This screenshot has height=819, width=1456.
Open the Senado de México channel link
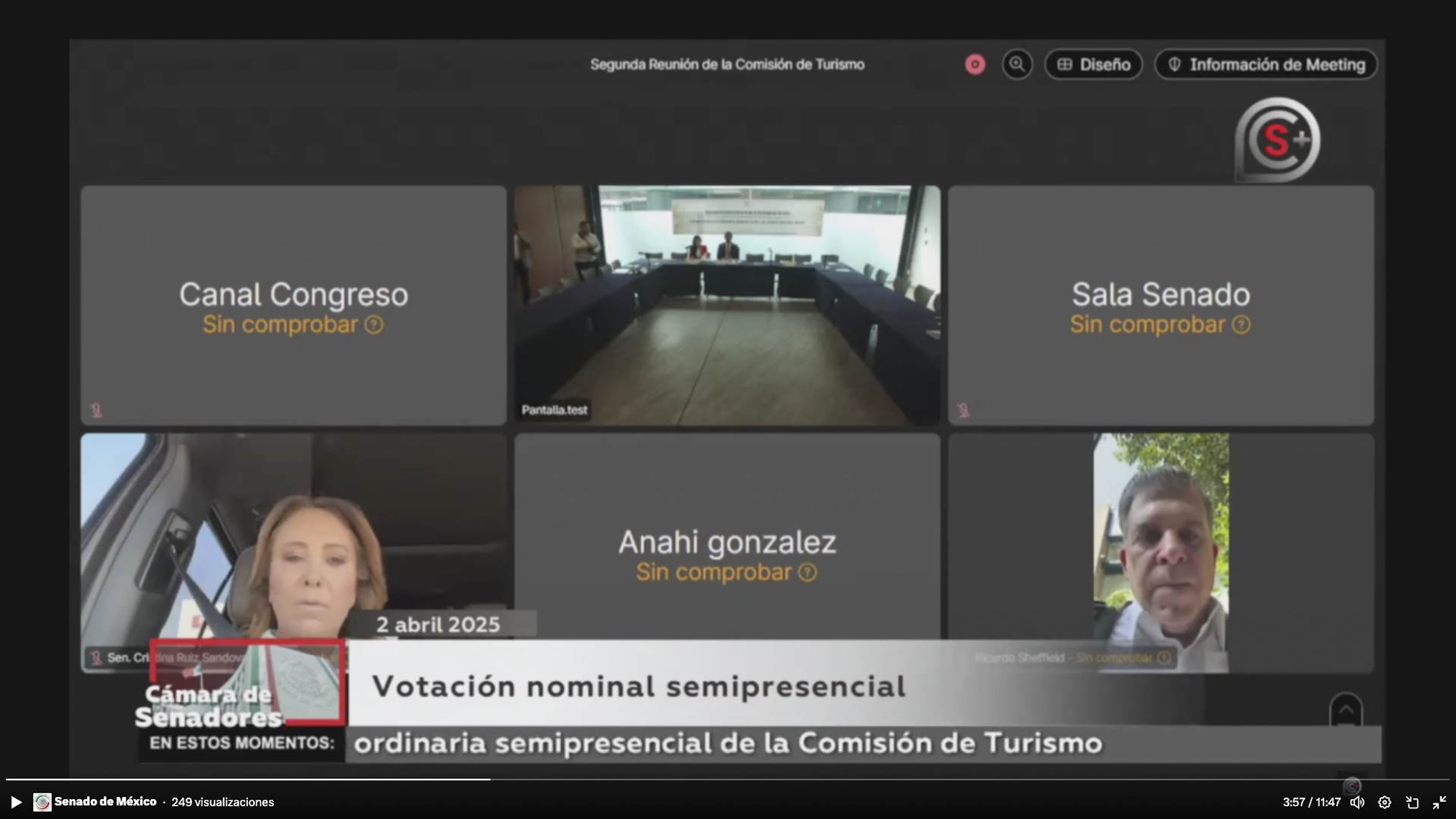coord(105,802)
